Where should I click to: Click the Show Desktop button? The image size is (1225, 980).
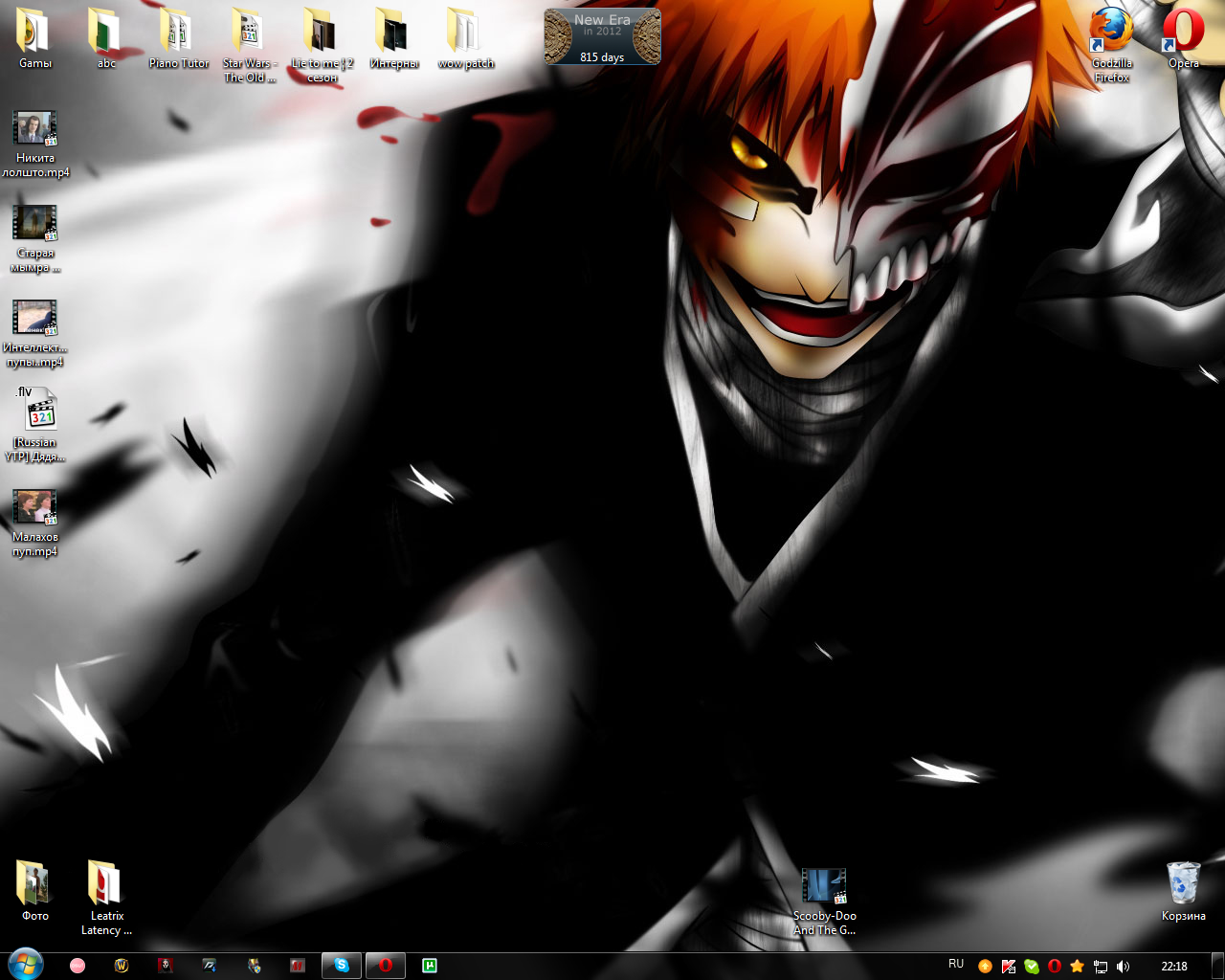pos(1217,966)
